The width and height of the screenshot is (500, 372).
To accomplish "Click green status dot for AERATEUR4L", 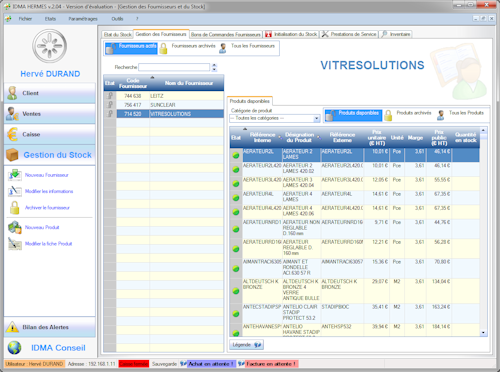I will [236, 198].
